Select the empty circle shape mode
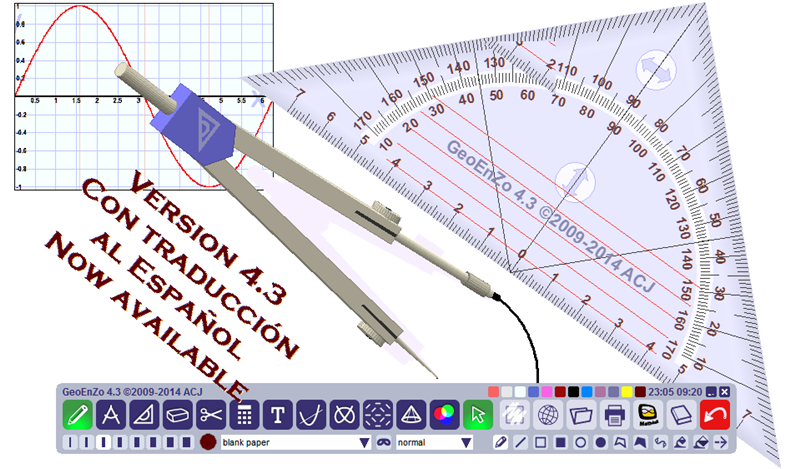 pyautogui.click(x=581, y=442)
